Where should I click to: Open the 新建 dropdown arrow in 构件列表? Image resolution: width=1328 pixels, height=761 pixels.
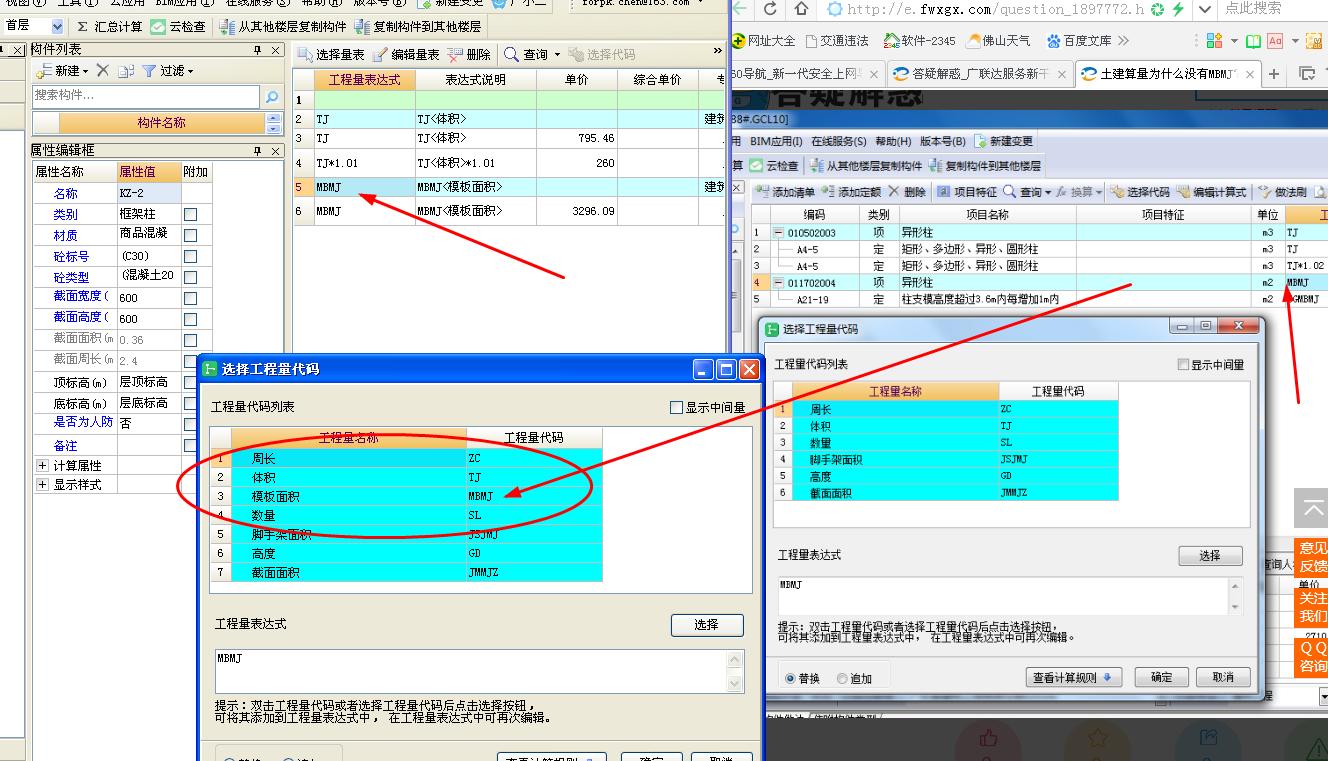click(86, 72)
